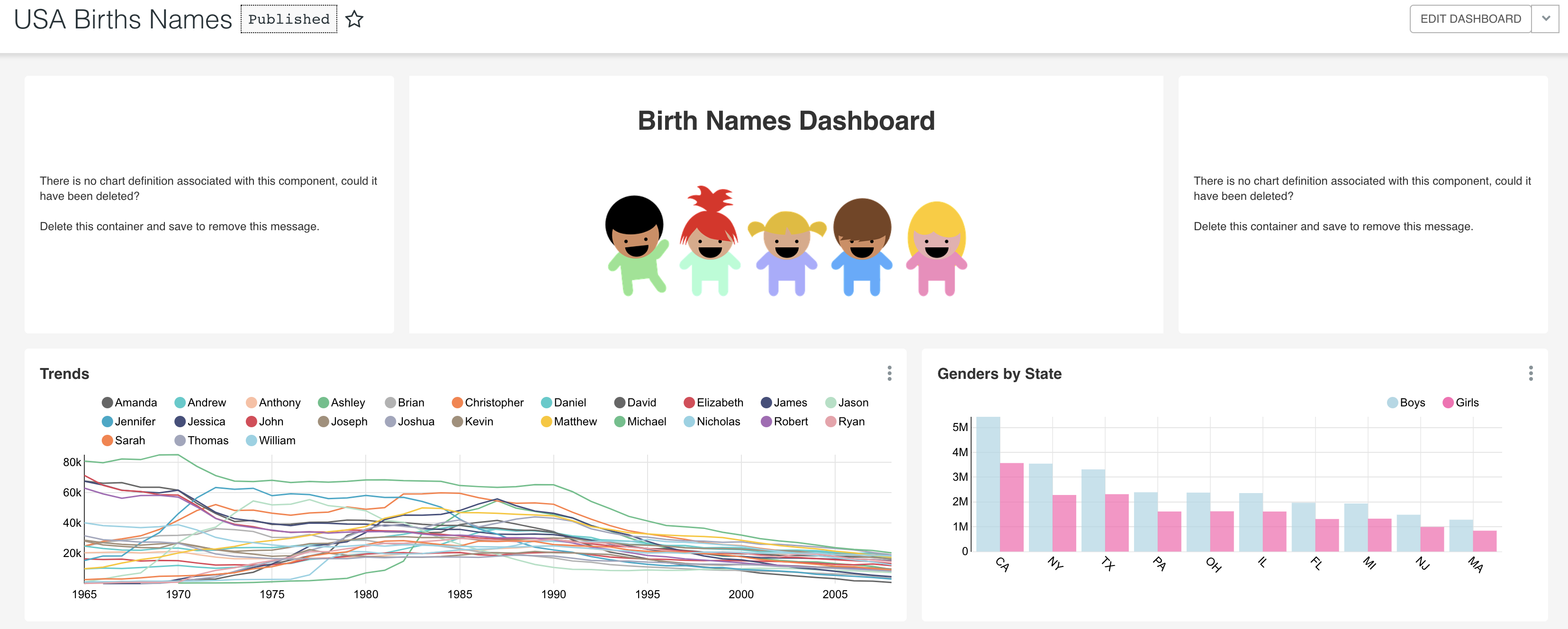The width and height of the screenshot is (1568, 629).
Task: Click the Genders by State title
Action: [x=999, y=374]
